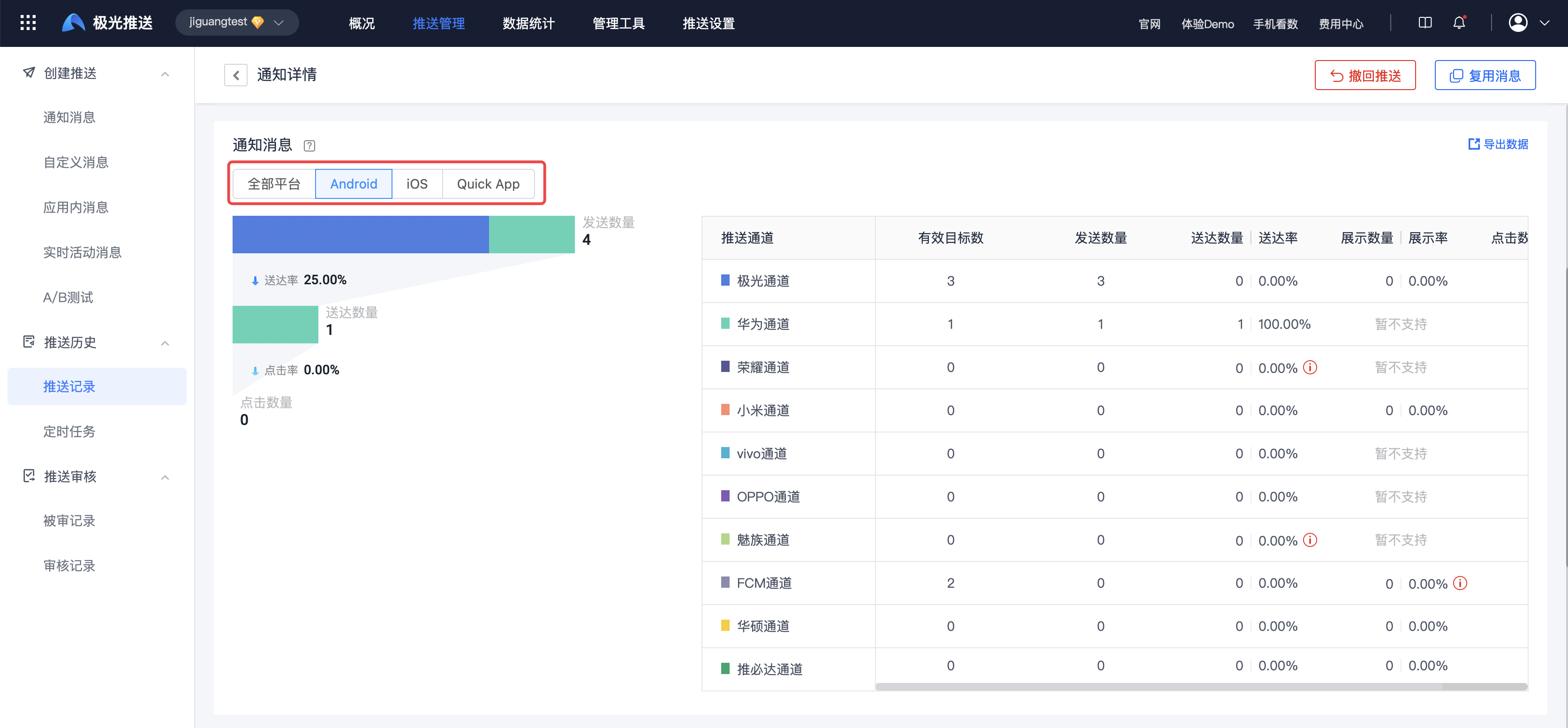Click the 小米通道 orange color swatch
The image size is (1568, 728).
coord(725,409)
